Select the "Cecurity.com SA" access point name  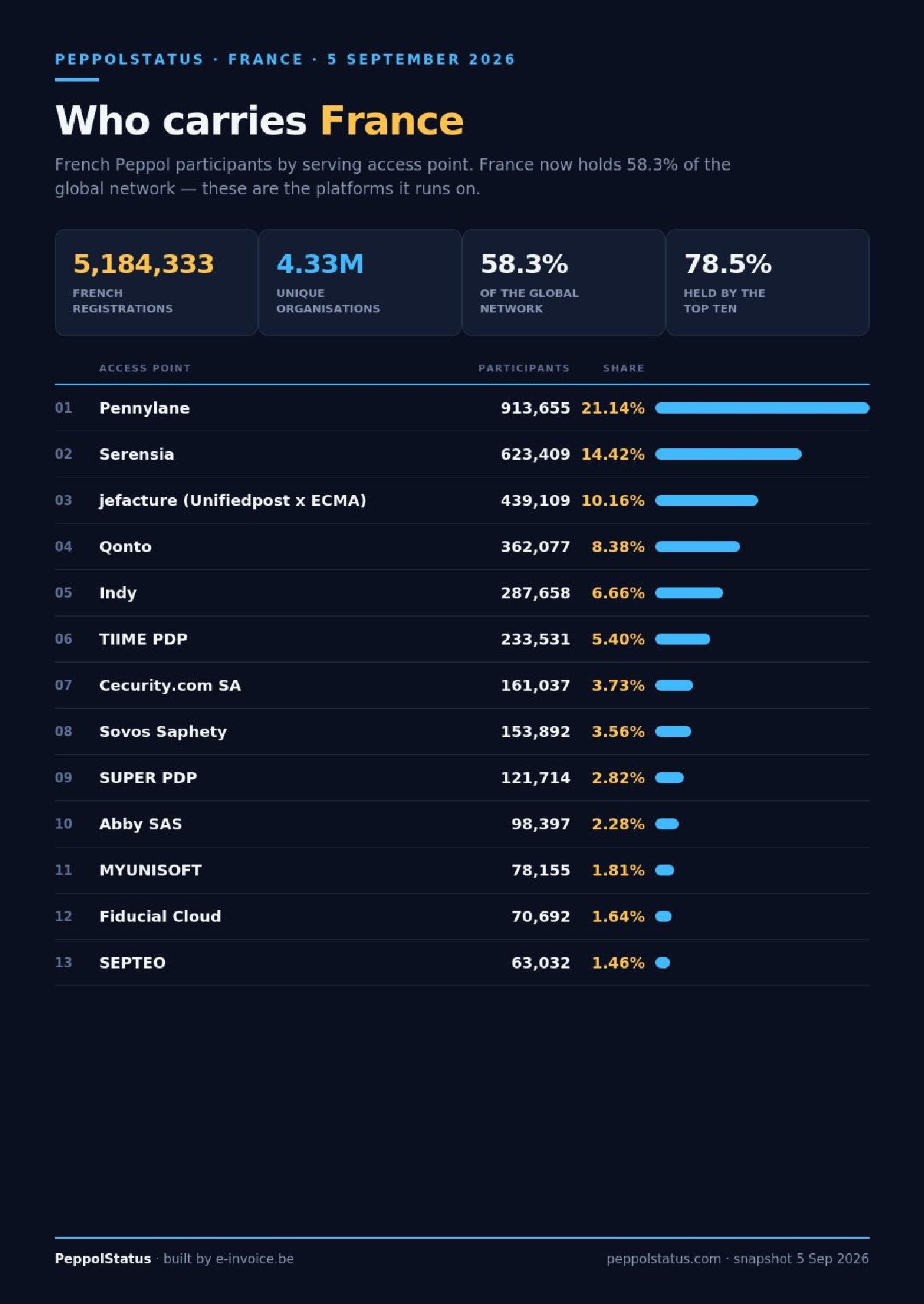[170, 685]
